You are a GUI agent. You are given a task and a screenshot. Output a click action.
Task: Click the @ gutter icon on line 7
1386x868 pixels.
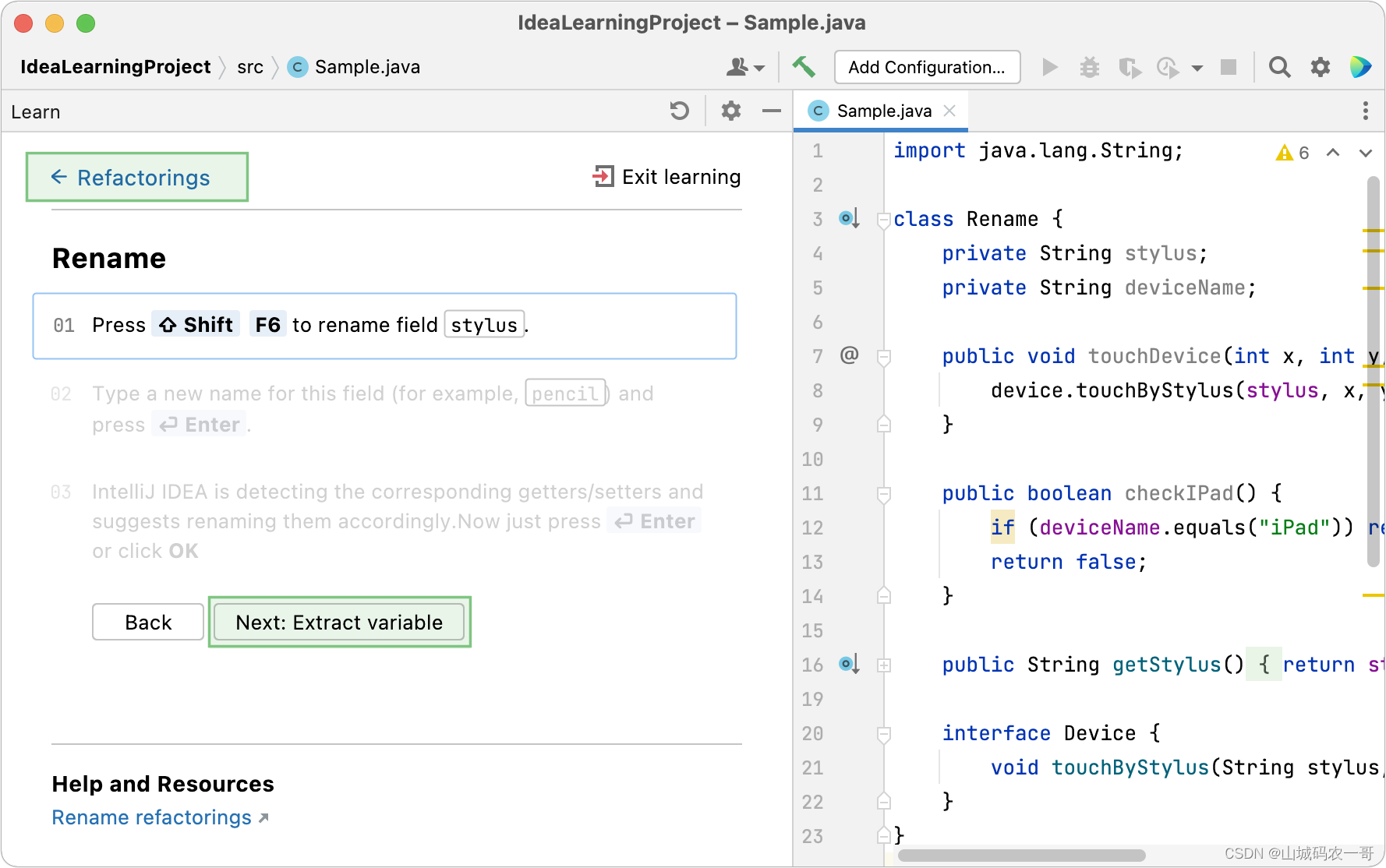pyautogui.click(x=849, y=355)
